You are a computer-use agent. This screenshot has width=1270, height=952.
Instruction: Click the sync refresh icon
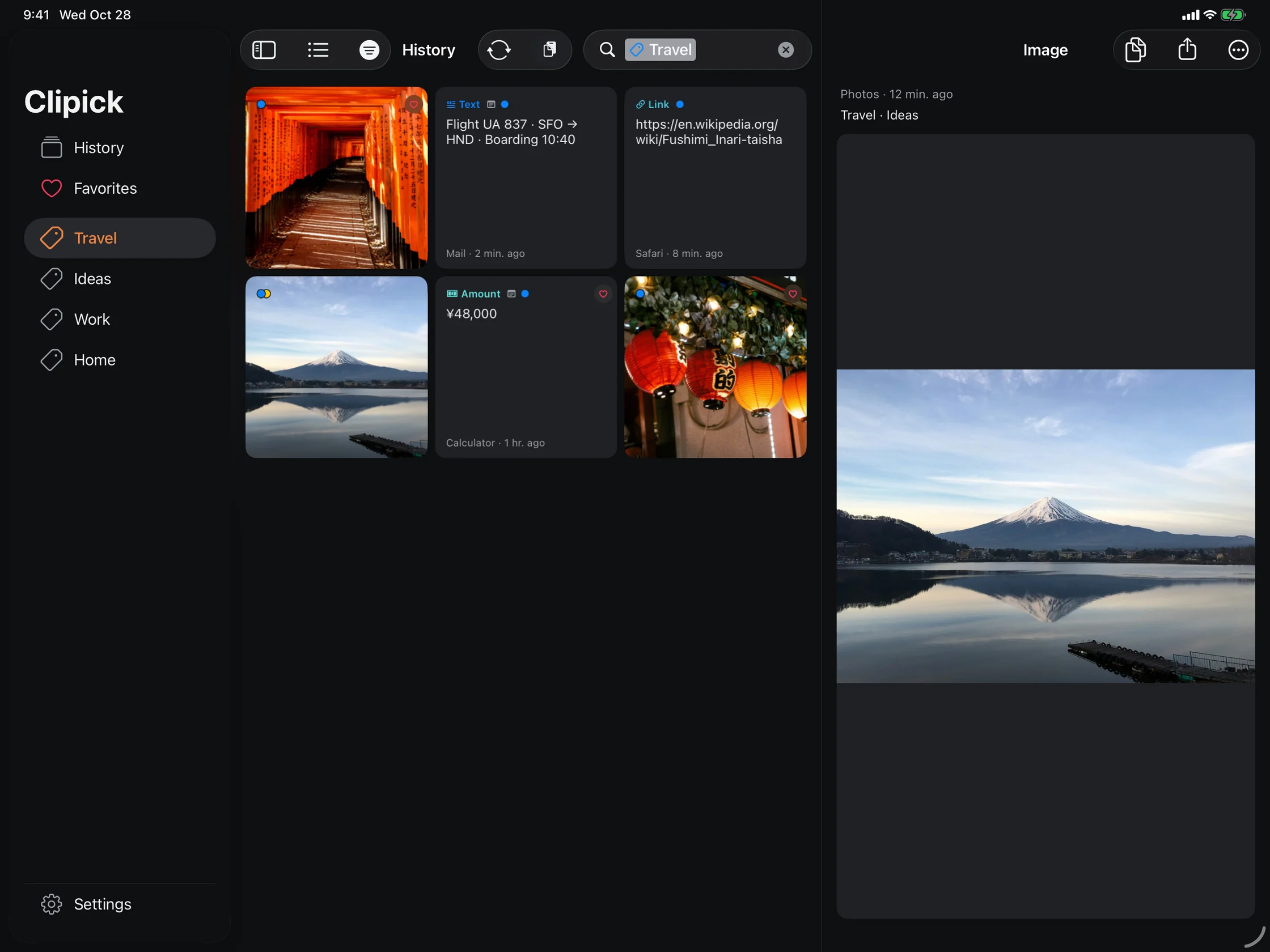[x=499, y=50]
